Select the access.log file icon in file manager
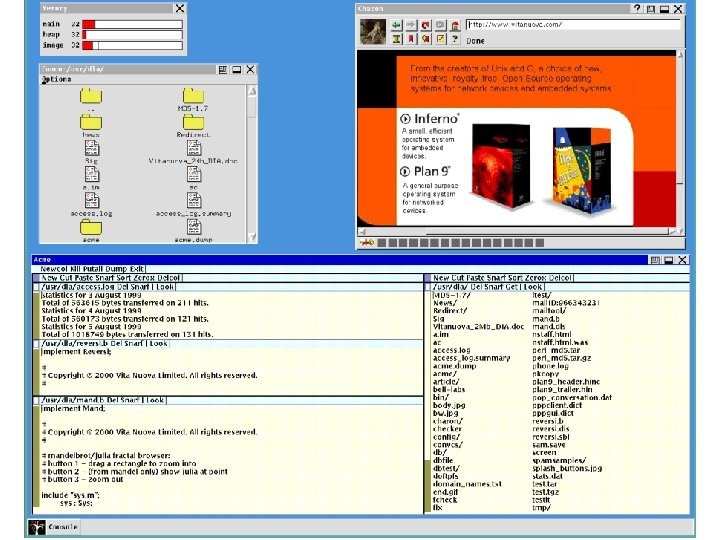 91,201
